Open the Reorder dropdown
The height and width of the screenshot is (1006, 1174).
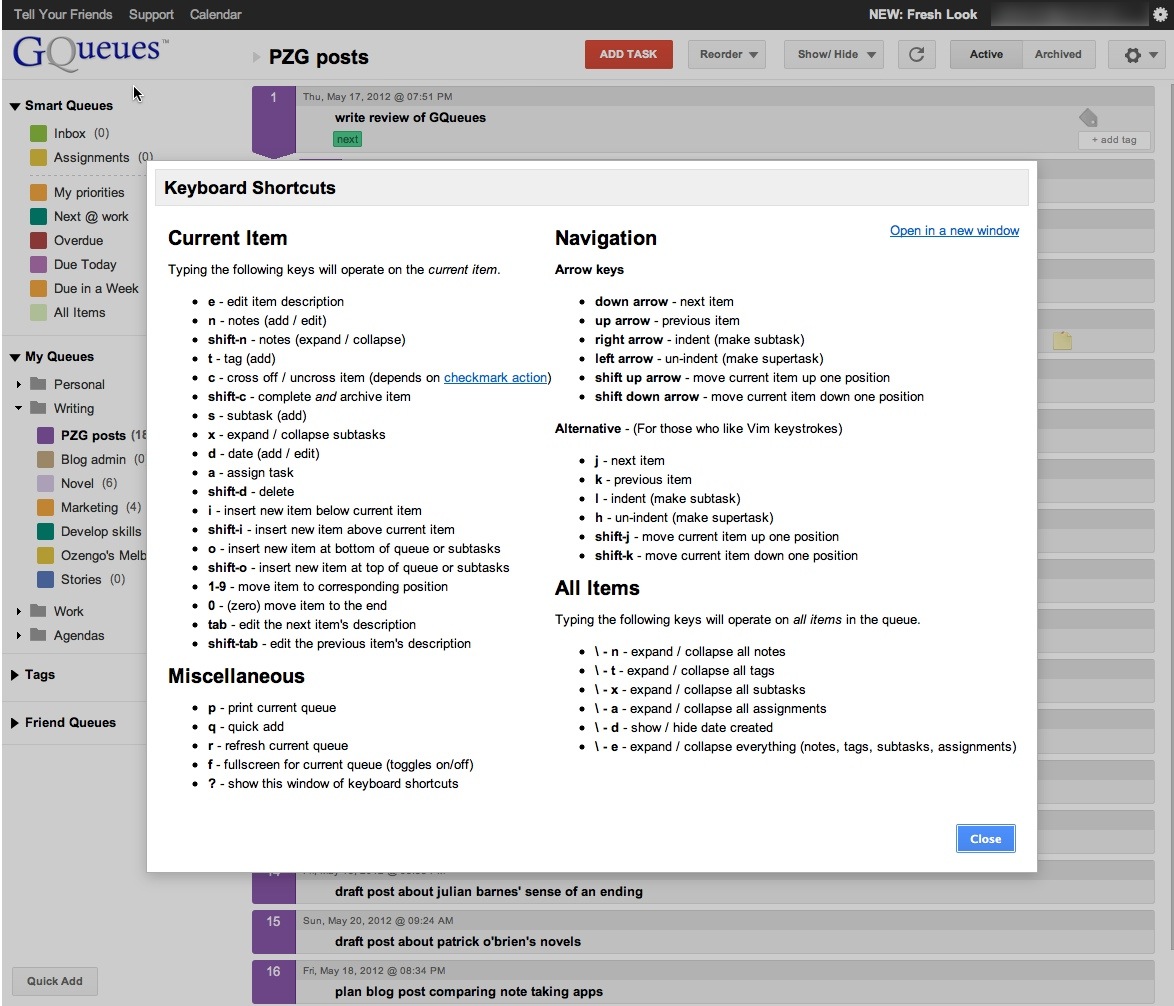point(727,55)
